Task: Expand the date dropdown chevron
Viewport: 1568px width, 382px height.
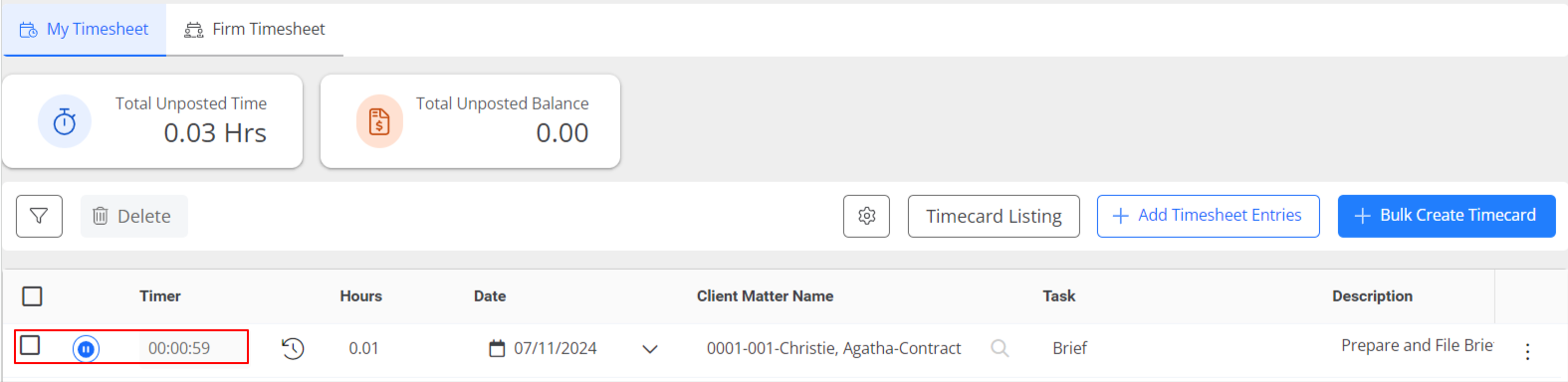Action: pyautogui.click(x=650, y=349)
